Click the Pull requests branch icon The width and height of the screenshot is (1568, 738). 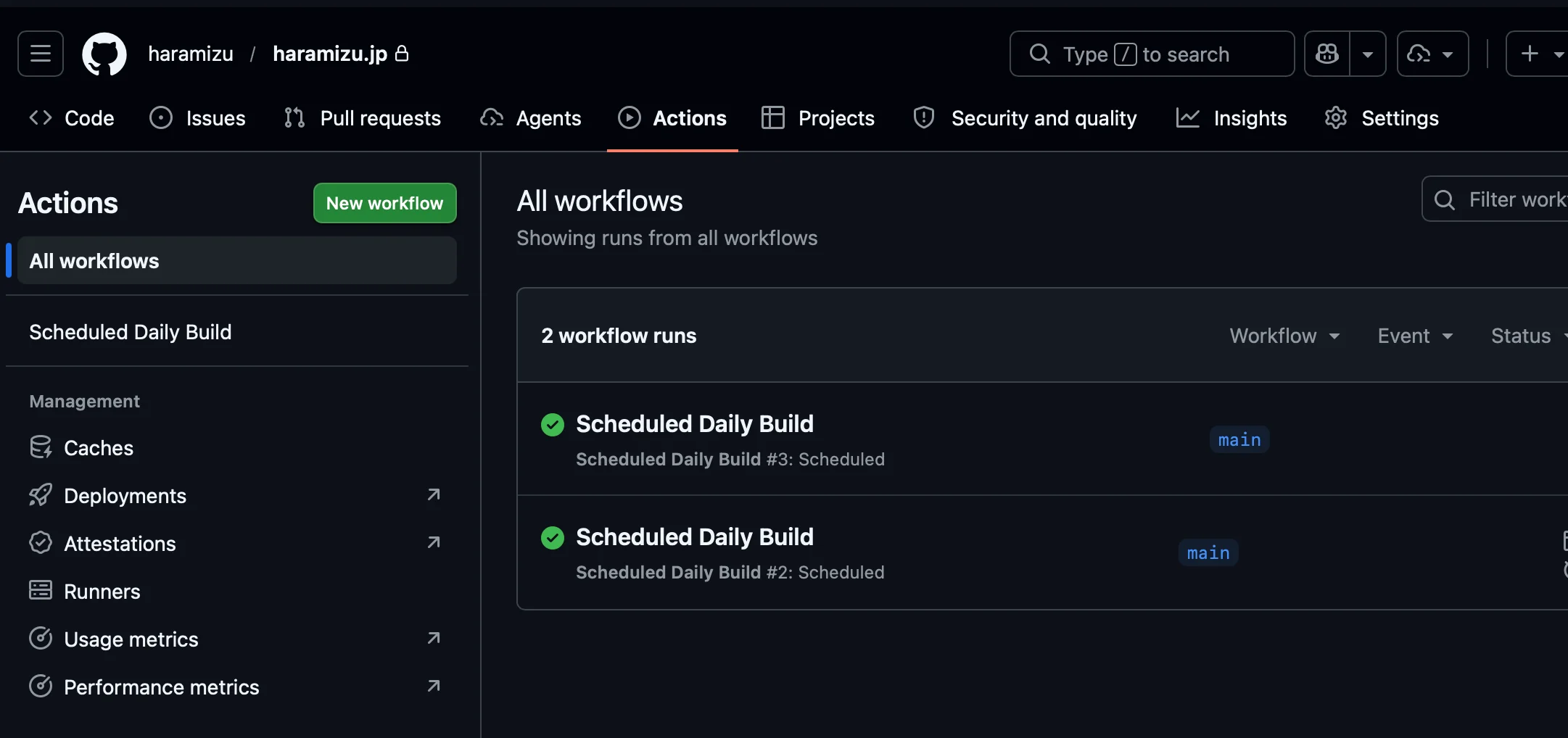[294, 117]
